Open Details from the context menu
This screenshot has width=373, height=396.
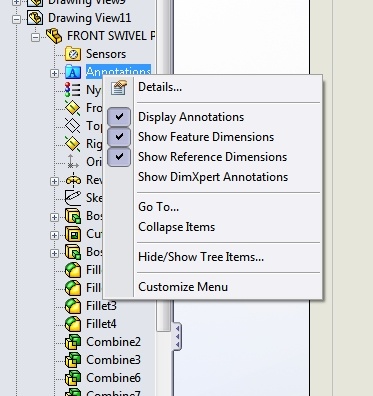(160, 87)
